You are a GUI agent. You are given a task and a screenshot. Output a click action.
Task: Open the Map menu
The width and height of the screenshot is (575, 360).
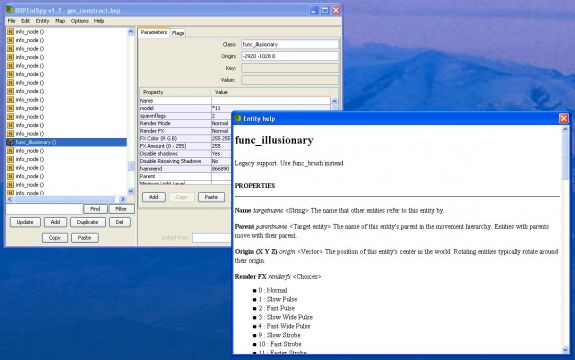pos(60,21)
